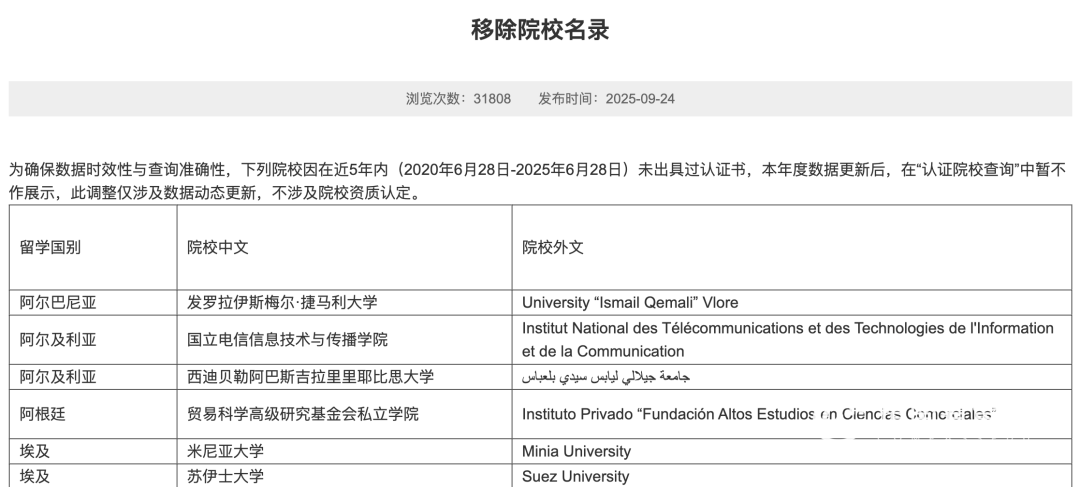Click the 院校外文 column header
Screen dimensions: 1080x487
[x=553, y=247]
